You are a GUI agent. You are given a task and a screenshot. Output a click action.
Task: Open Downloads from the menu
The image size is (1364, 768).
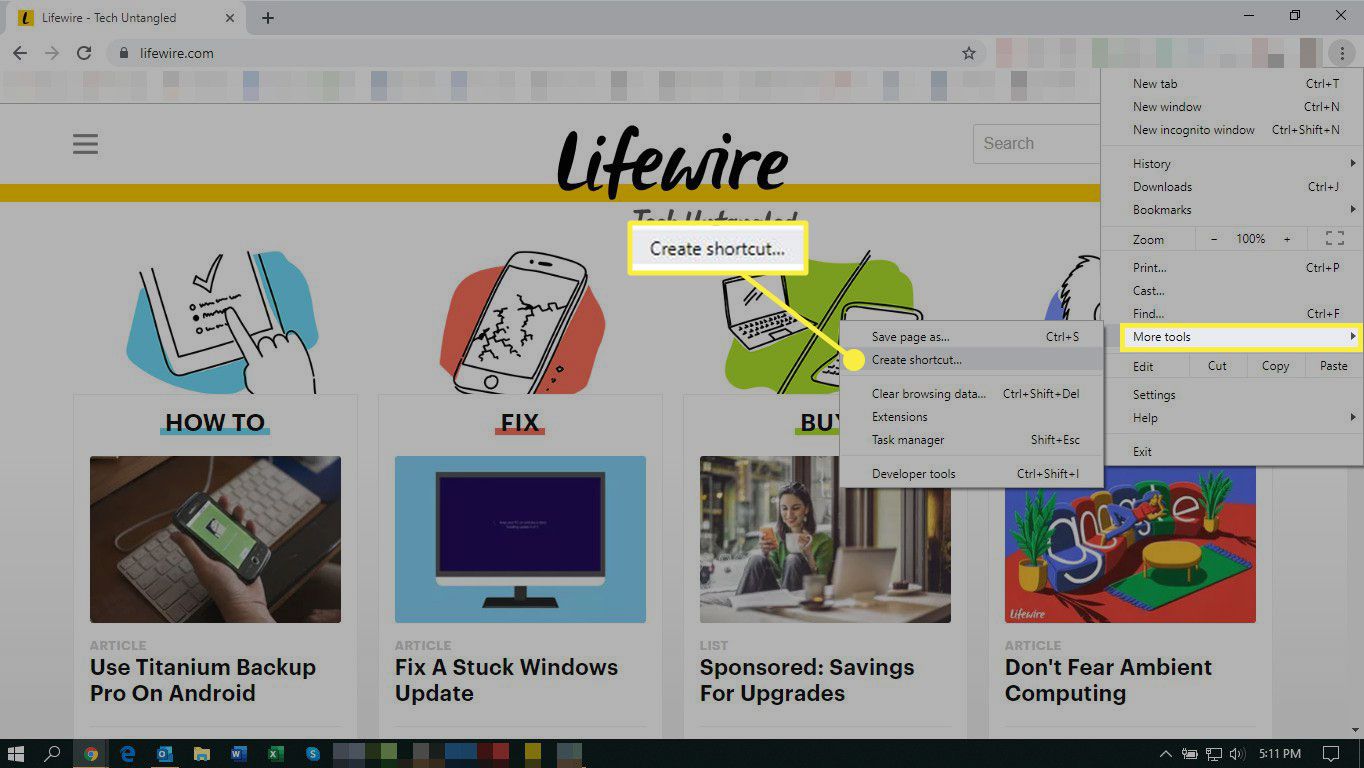pos(1232,186)
